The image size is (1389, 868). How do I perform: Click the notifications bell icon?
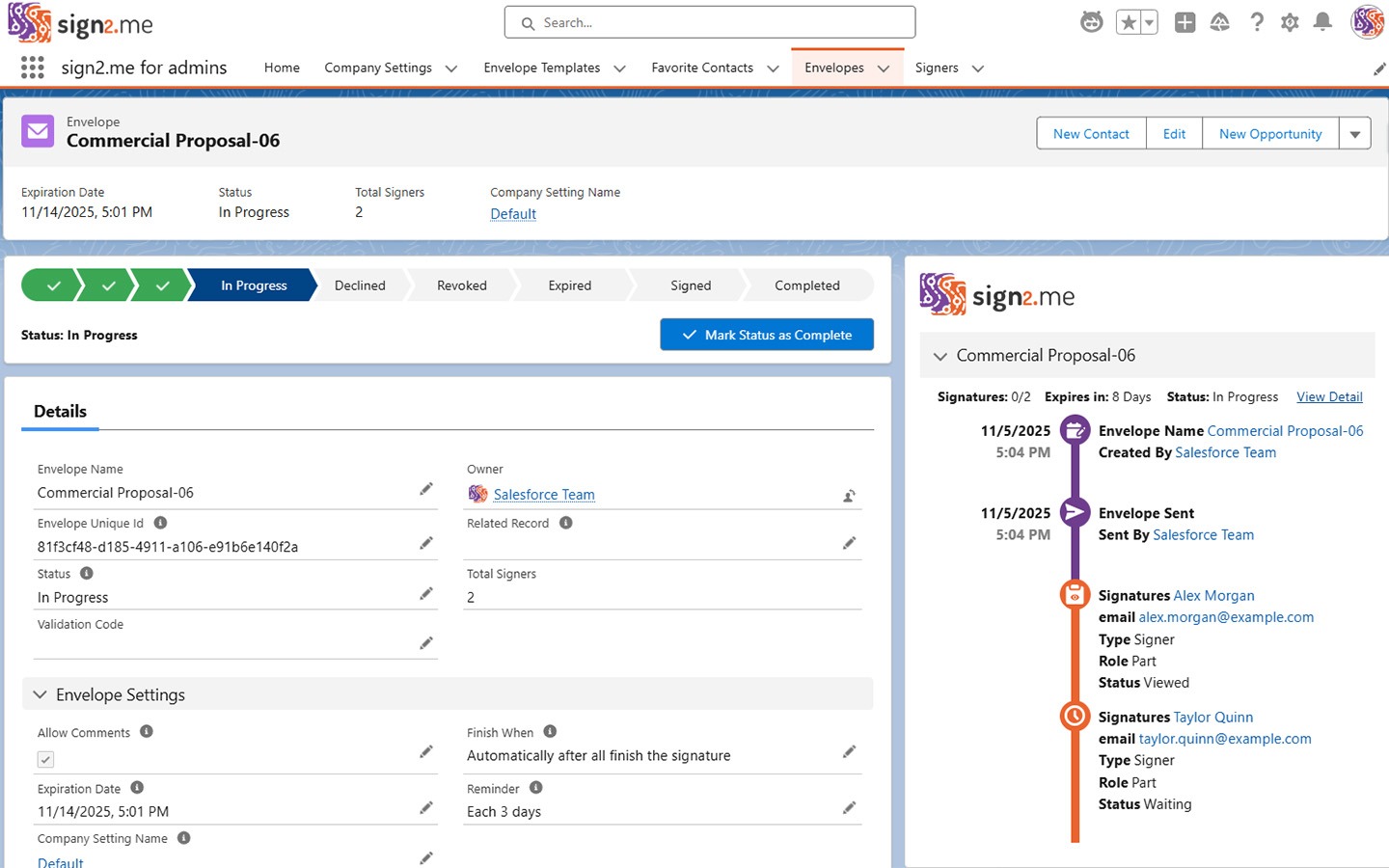click(1322, 22)
